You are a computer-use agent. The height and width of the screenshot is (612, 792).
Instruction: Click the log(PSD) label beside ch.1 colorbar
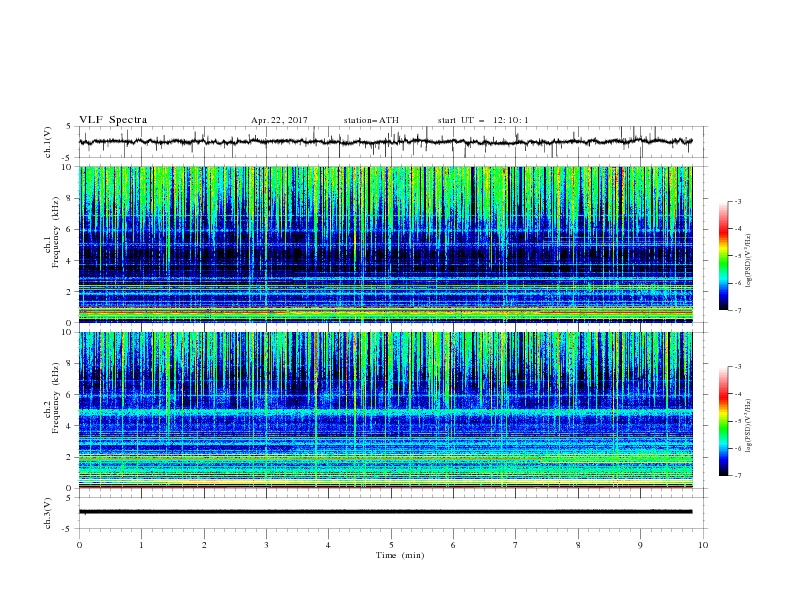tap(748, 261)
